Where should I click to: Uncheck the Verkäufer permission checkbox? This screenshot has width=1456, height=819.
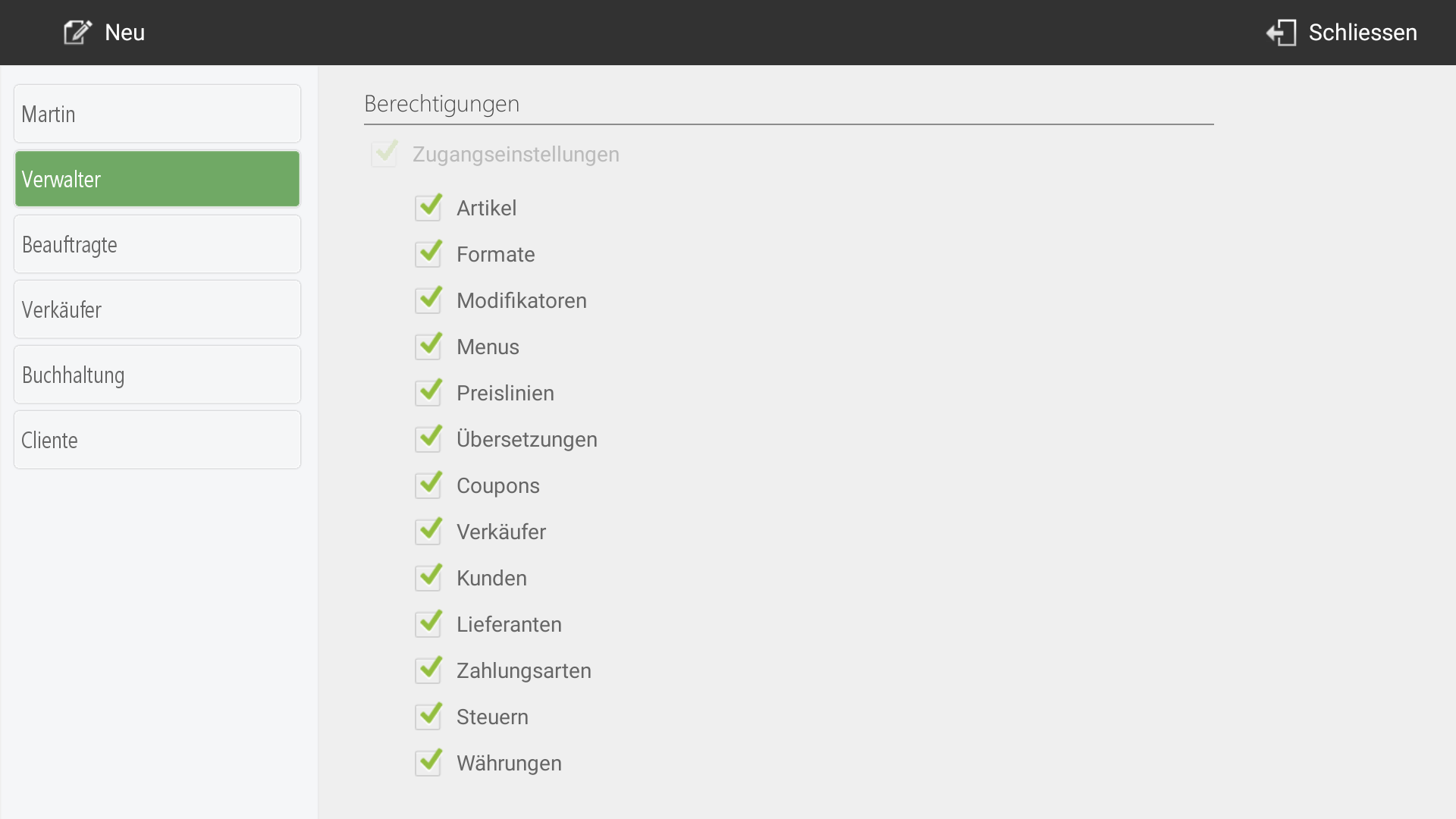click(428, 532)
